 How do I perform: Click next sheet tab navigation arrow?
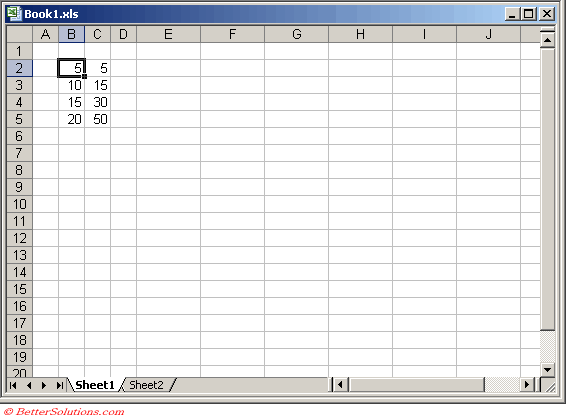coord(44,385)
